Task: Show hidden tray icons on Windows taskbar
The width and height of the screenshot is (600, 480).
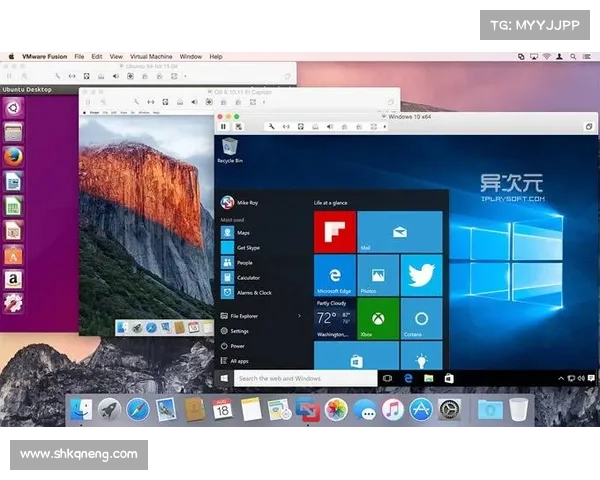Action: 561,378
